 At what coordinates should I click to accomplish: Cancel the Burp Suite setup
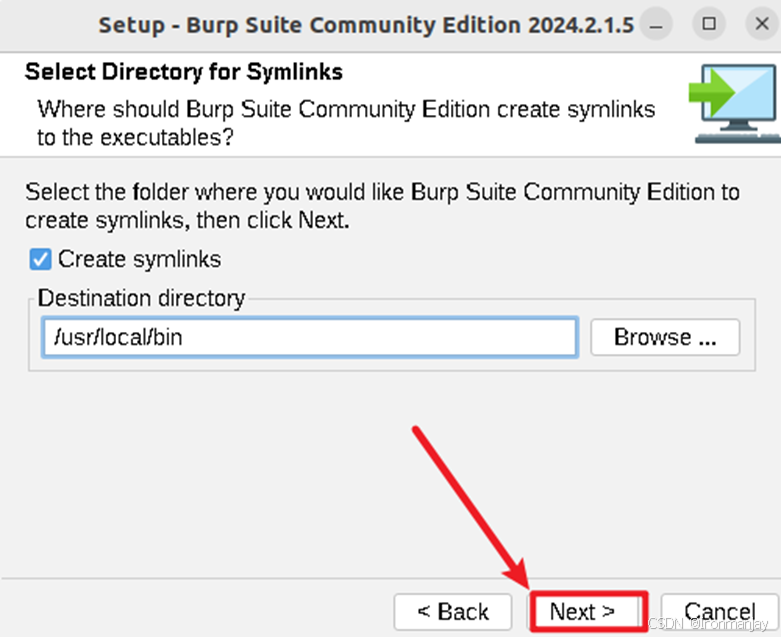pos(719,612)
